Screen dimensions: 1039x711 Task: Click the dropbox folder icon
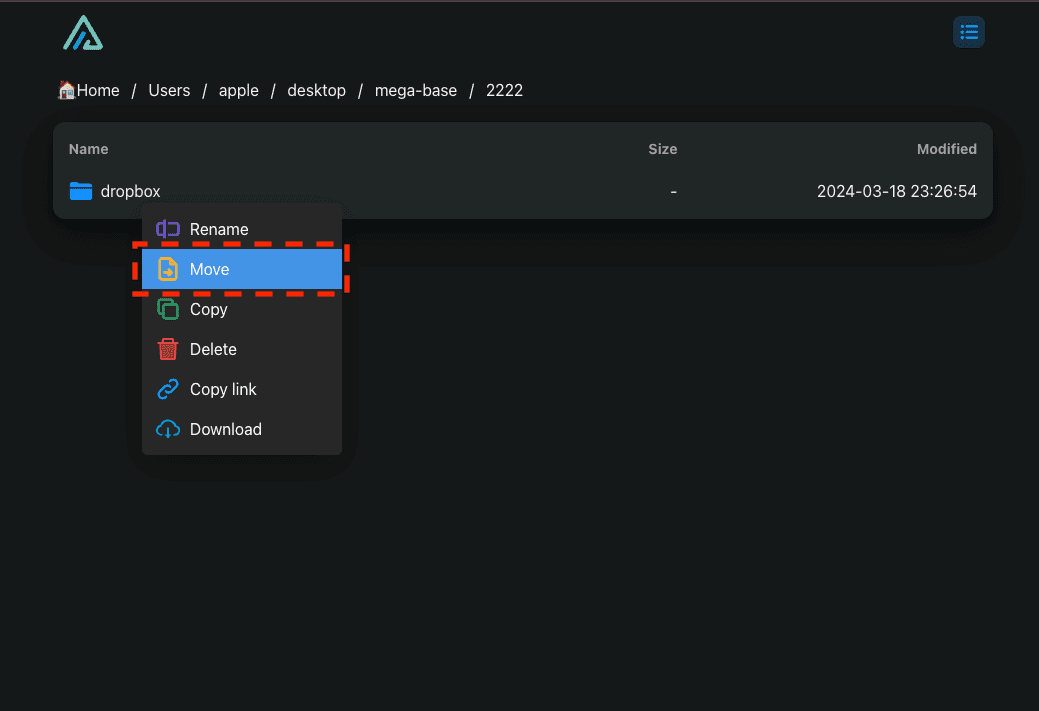(x=81, y=191)
